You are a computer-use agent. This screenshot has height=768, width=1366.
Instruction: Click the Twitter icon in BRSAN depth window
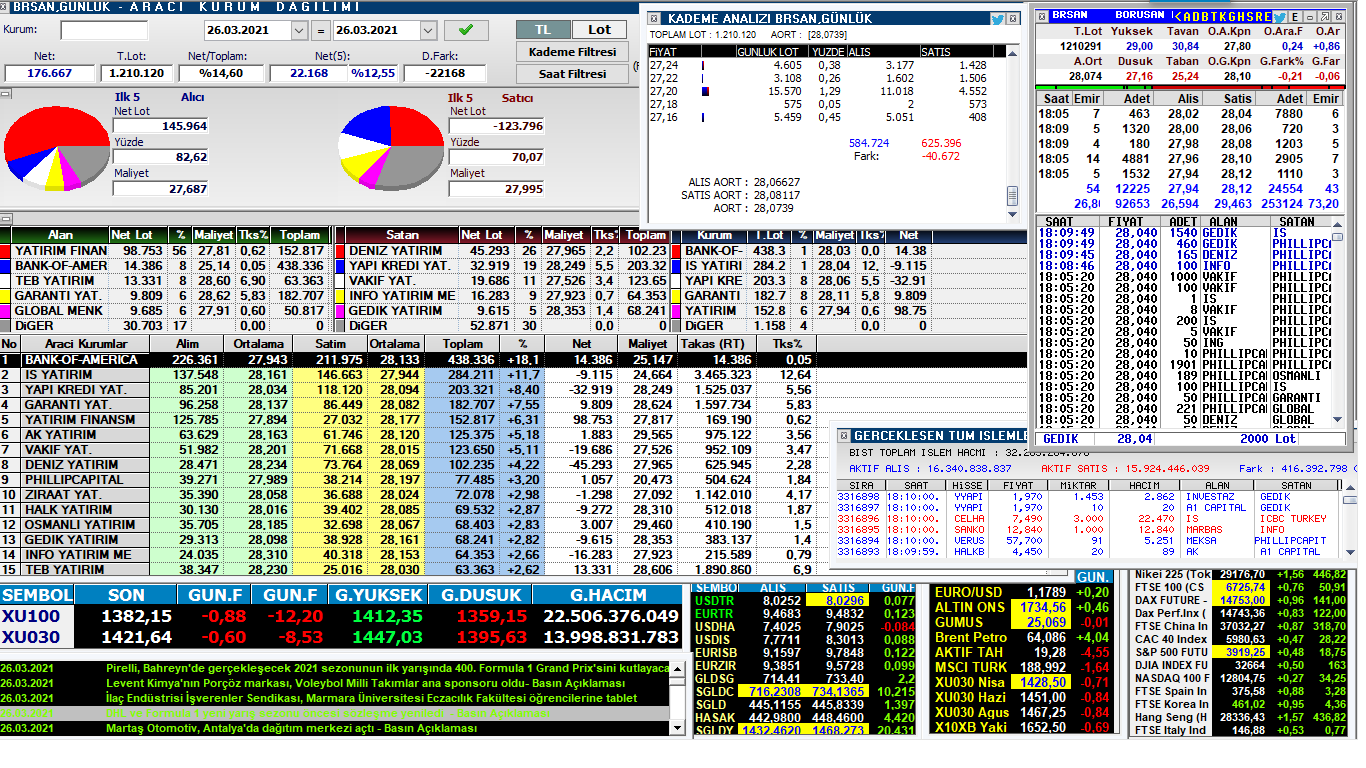pos(1280,17)
